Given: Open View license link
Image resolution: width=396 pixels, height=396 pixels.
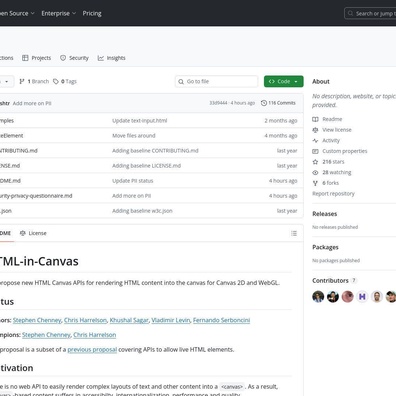Looking at the screenshot, I should pos(337,130).
